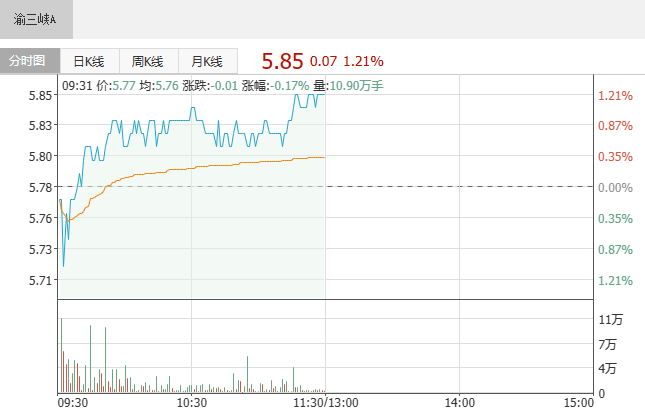Select the 渝三峡A stock title tab
The width and height of the screenshot is (645, 417).
36,19
